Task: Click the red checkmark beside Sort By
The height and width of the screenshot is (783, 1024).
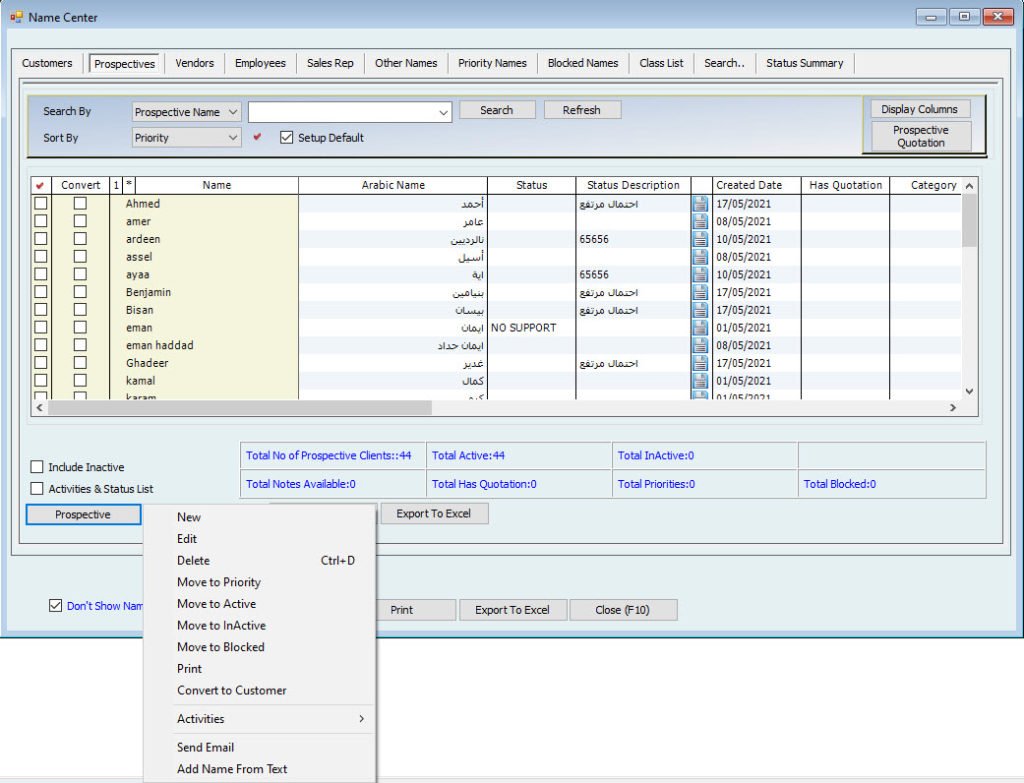Action: pos(257,138)
